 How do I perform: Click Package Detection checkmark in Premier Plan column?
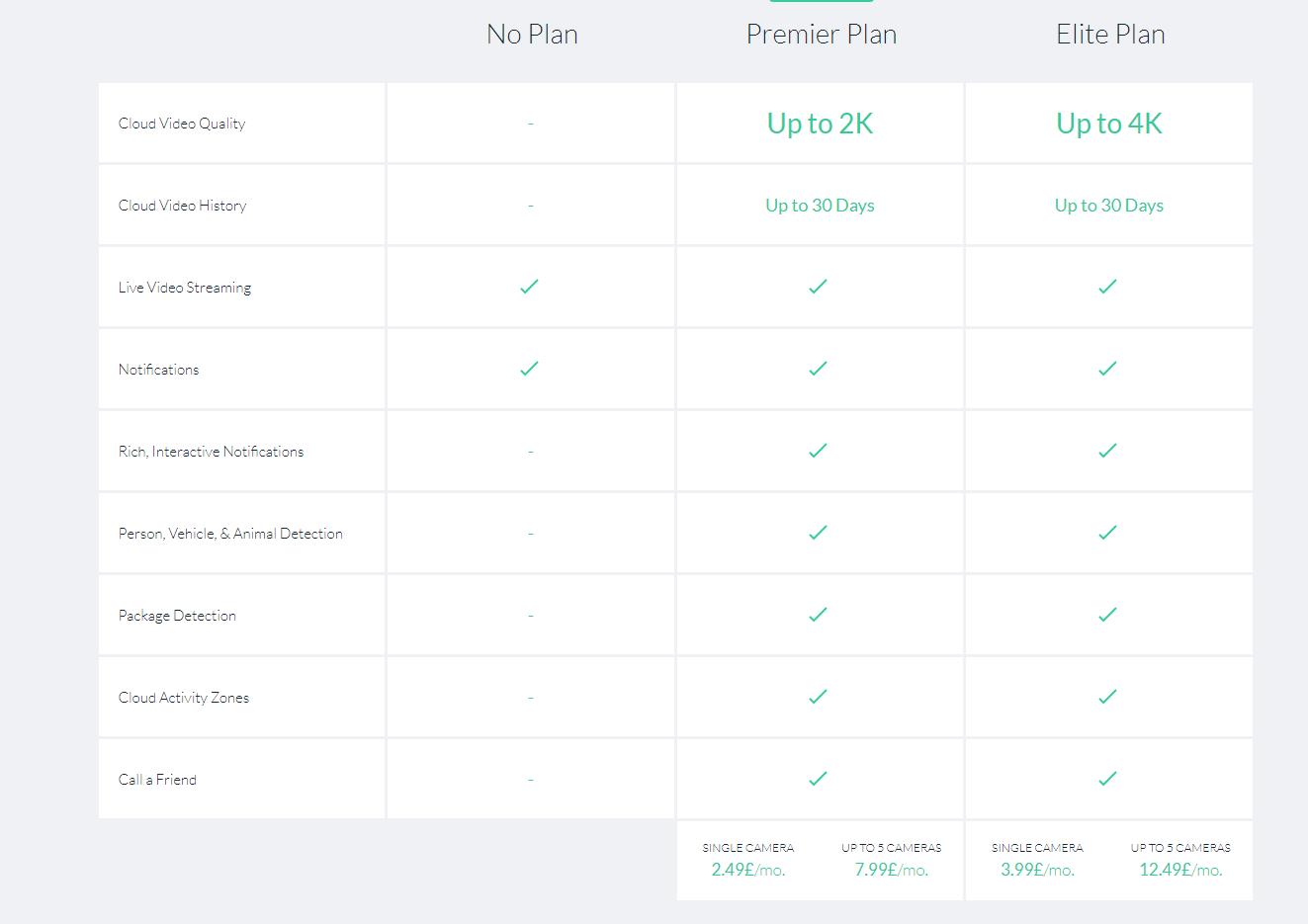818,615
